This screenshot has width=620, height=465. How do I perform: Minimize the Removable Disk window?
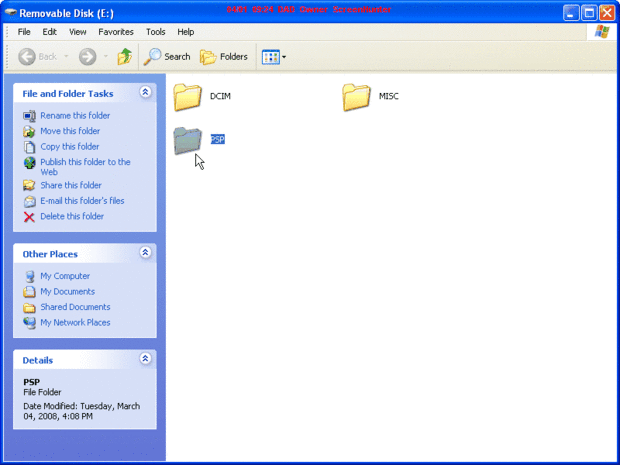[571, 13]
